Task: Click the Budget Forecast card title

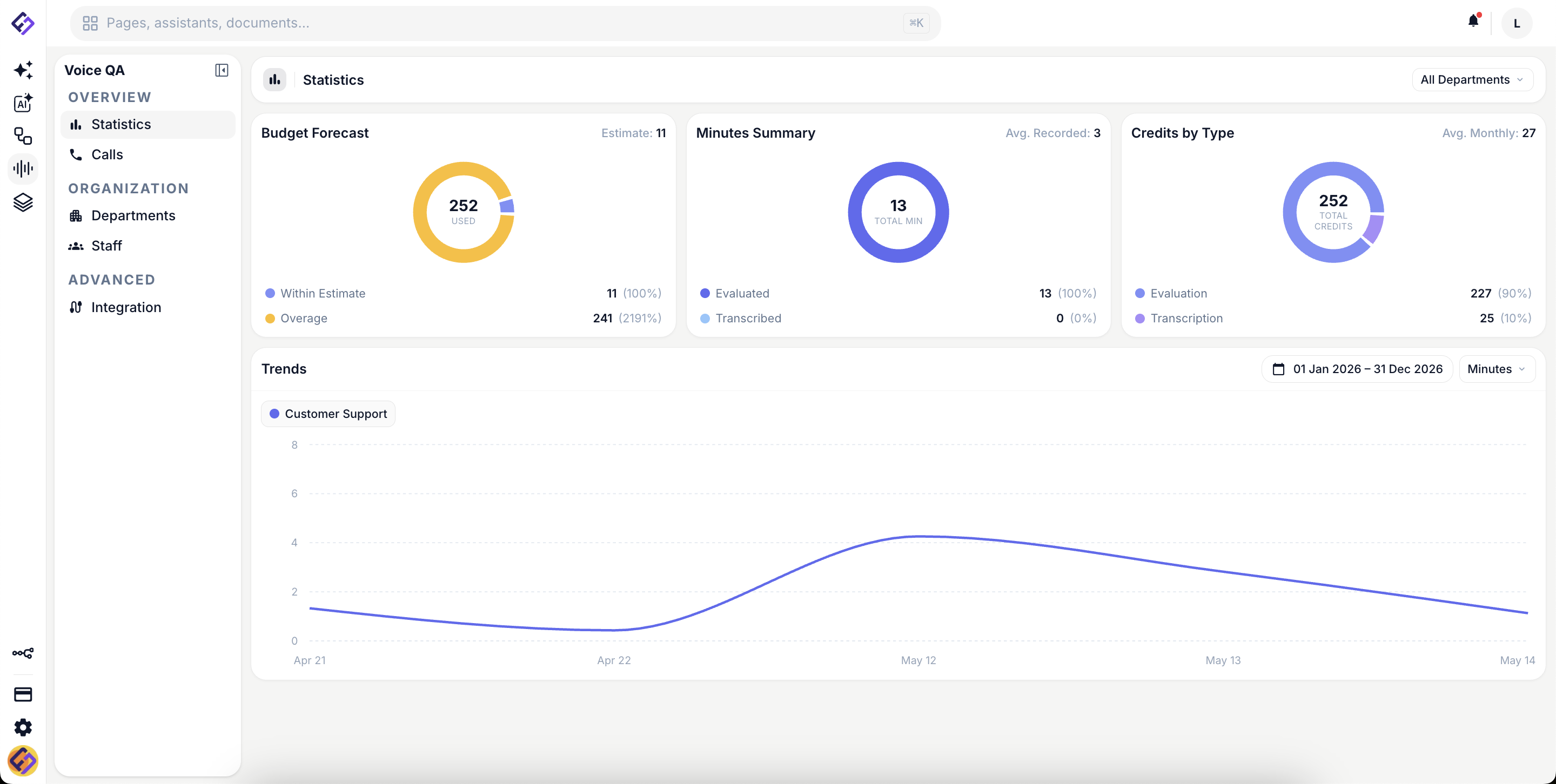Action: click(314, 133)
